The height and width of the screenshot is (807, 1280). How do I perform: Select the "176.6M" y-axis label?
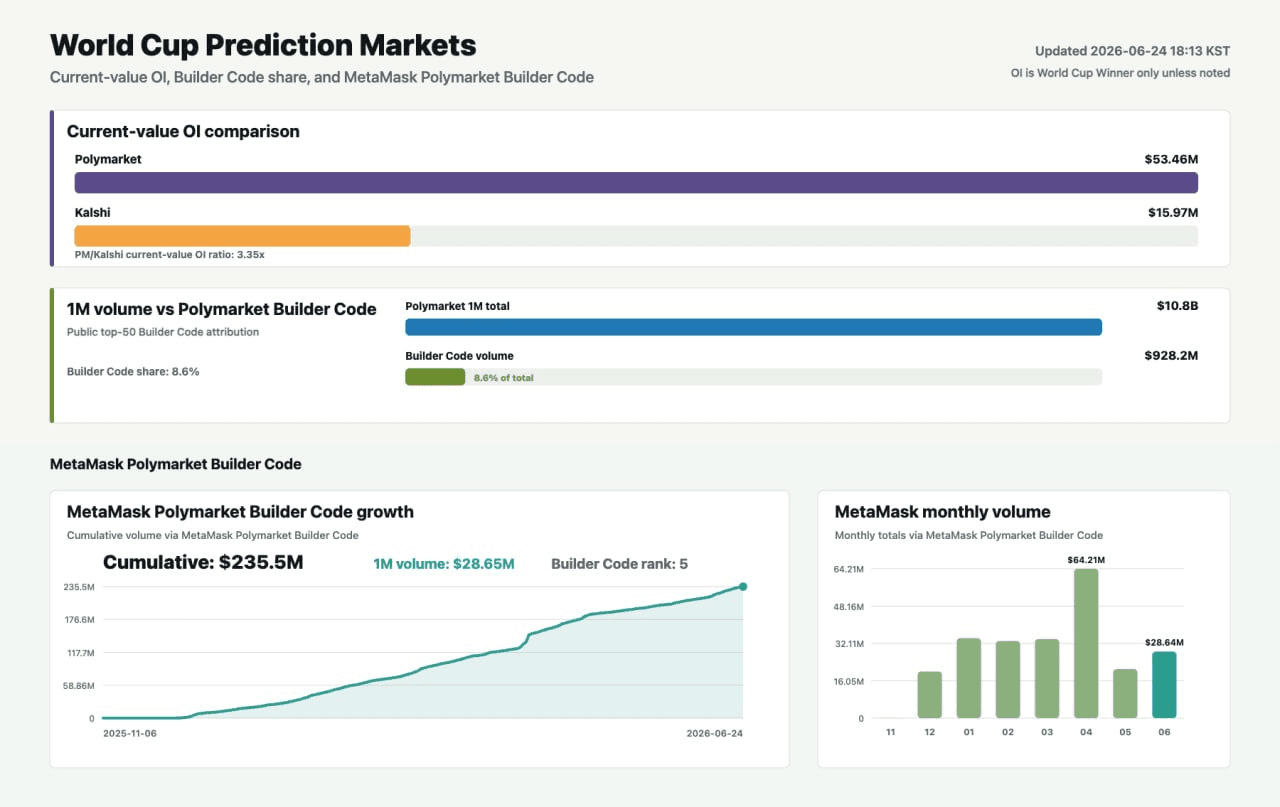(x=79, y=620)
